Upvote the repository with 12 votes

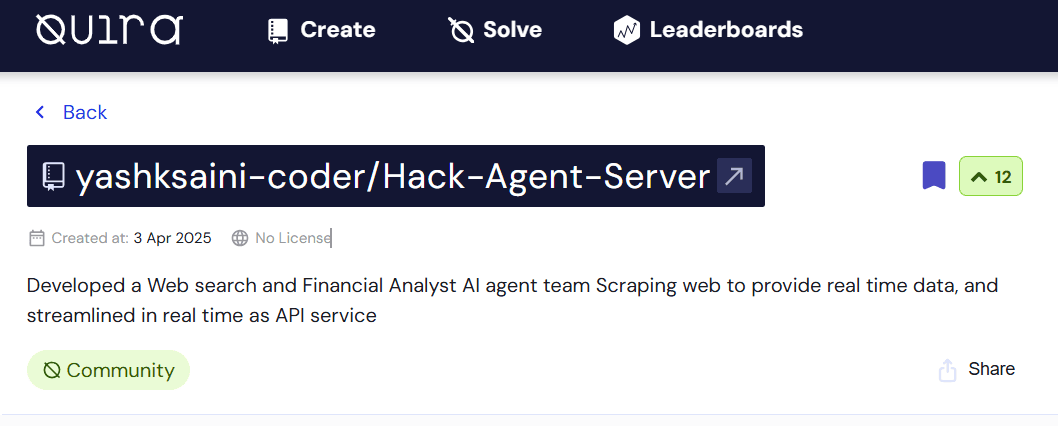pyautogui.click(x=990, y=177)
